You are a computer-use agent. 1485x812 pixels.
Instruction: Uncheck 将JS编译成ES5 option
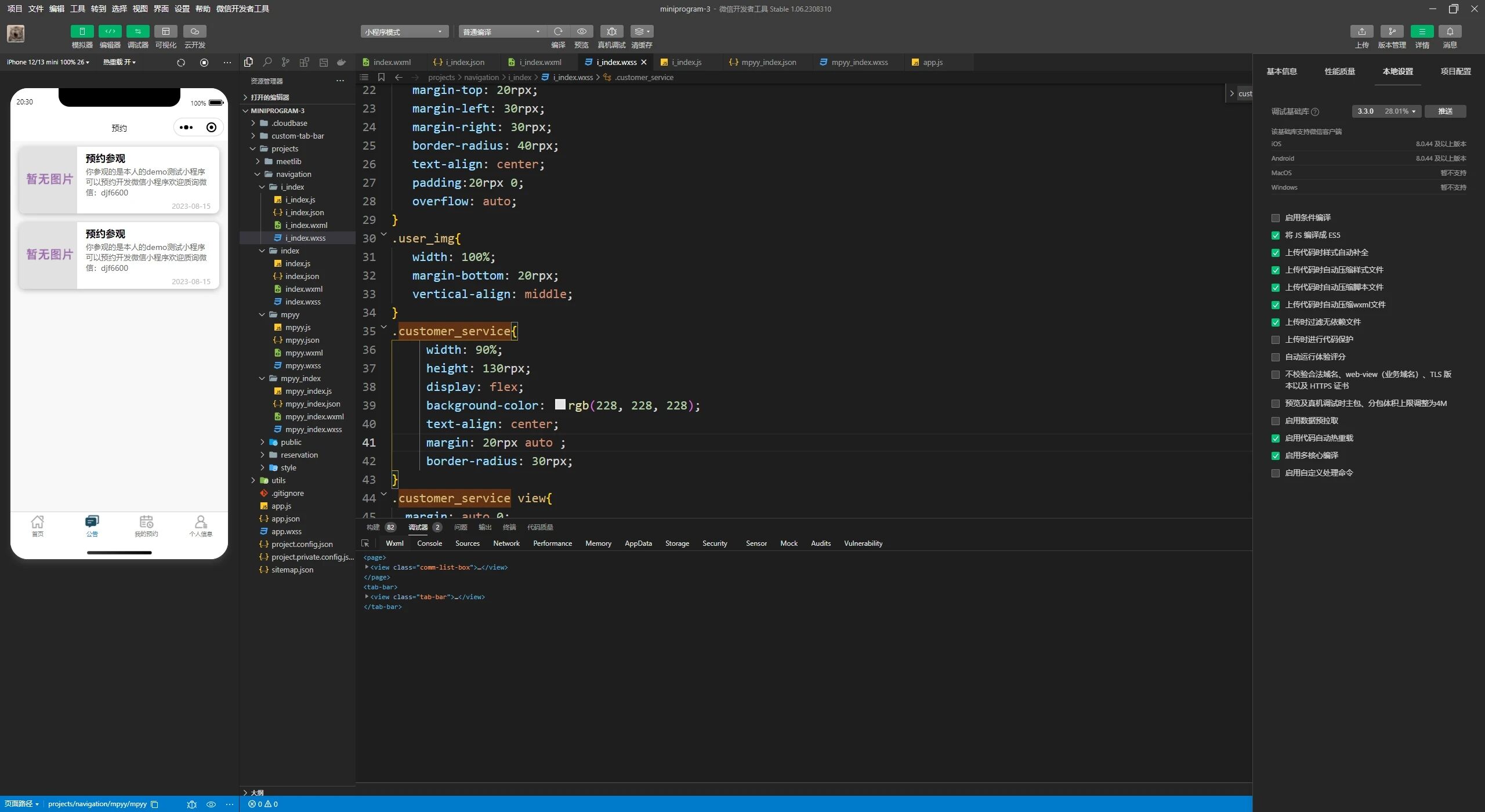tap(1275, 235)
